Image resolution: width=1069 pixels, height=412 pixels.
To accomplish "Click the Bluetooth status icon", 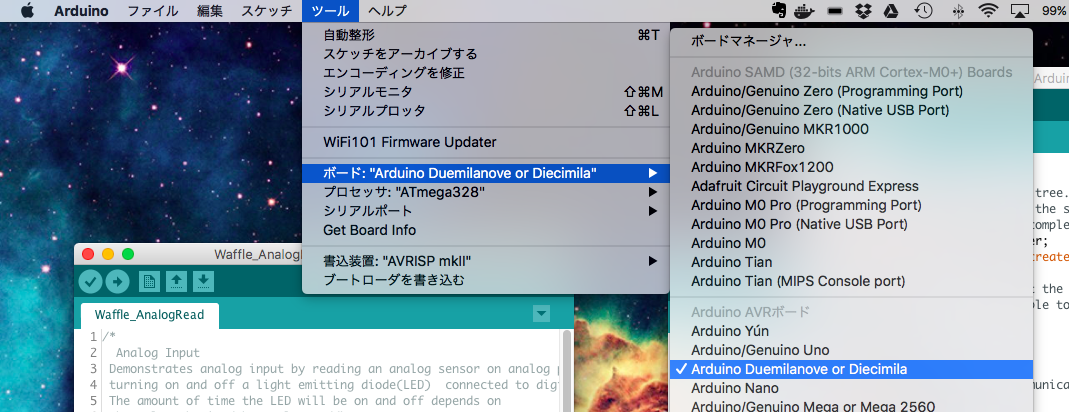I will [957, 10].
